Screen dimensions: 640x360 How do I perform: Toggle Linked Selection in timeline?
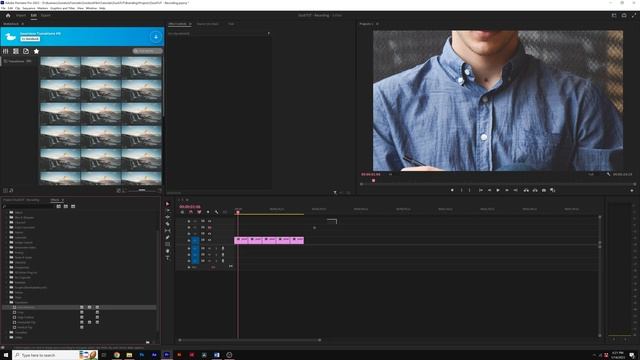tap(199, 212)
